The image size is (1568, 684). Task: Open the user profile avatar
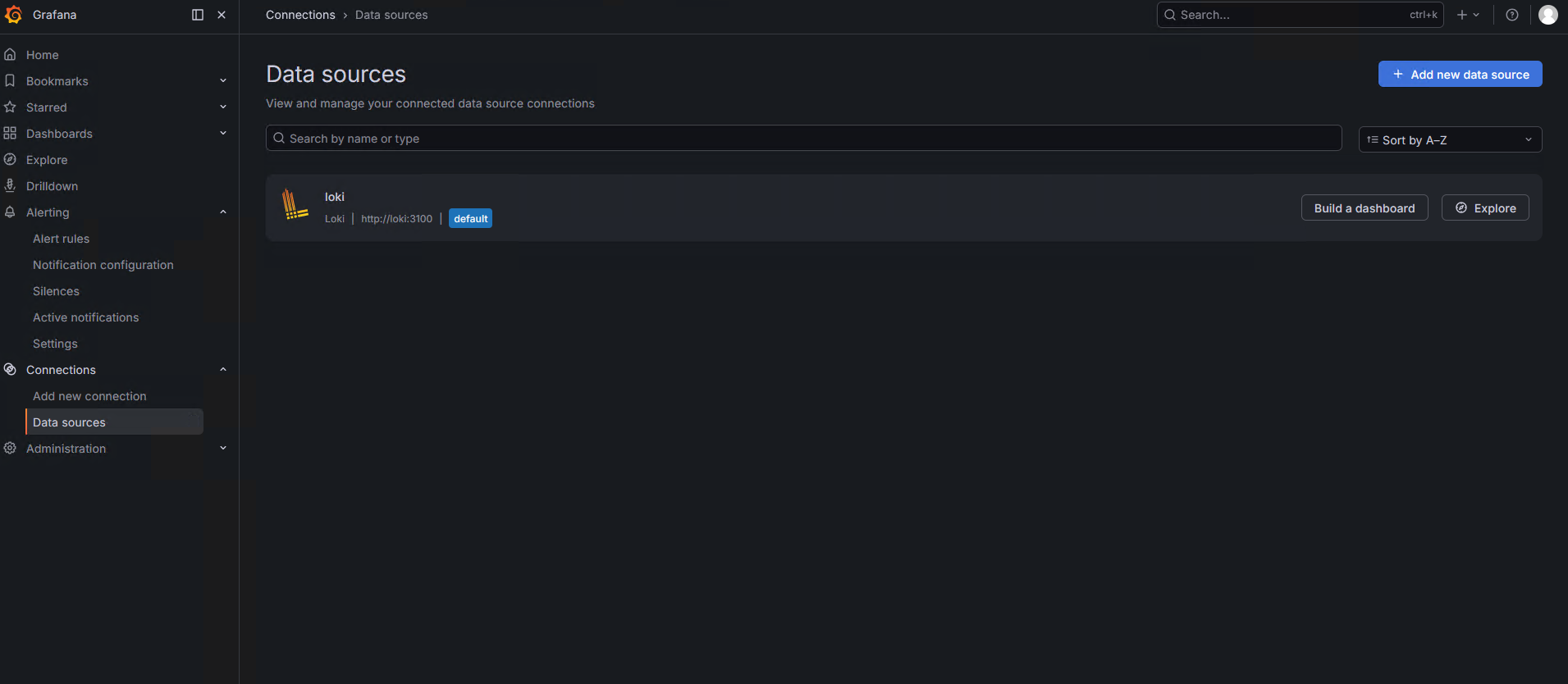click(x=1548, y=15)
